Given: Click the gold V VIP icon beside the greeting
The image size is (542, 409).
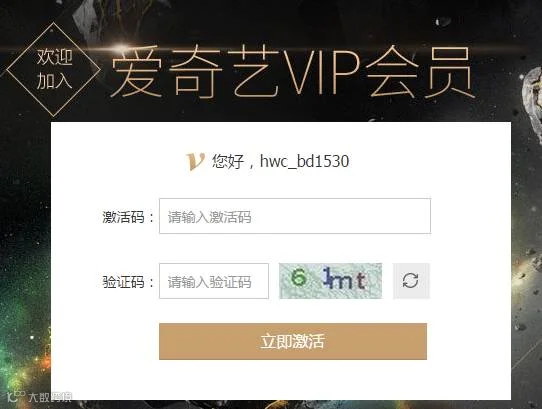Looking at the screenshot, I should [195, 161].
